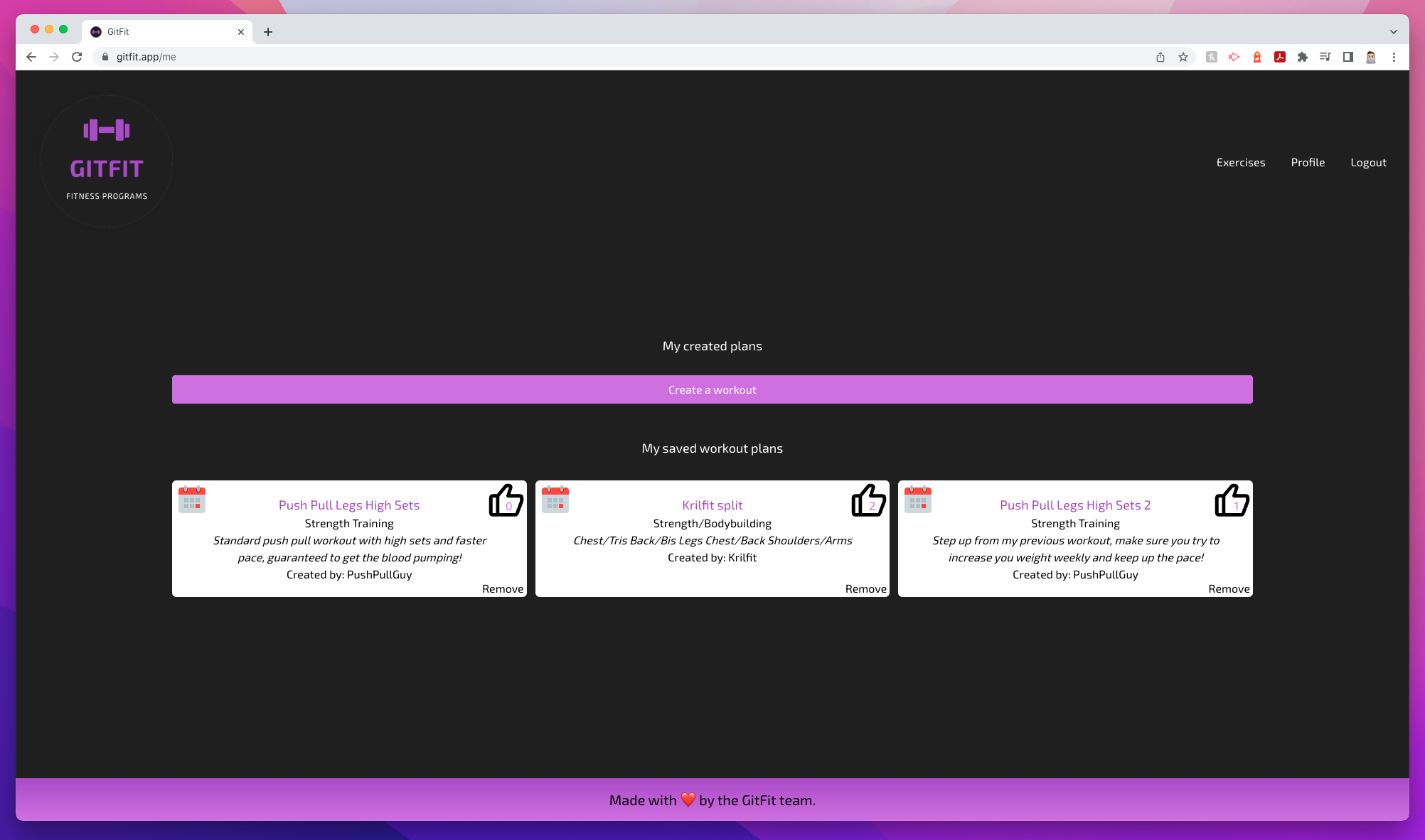Open the media controls icon in toolbar
This screenshot has width=1425, height=840.
click(x=1325, y=57)
